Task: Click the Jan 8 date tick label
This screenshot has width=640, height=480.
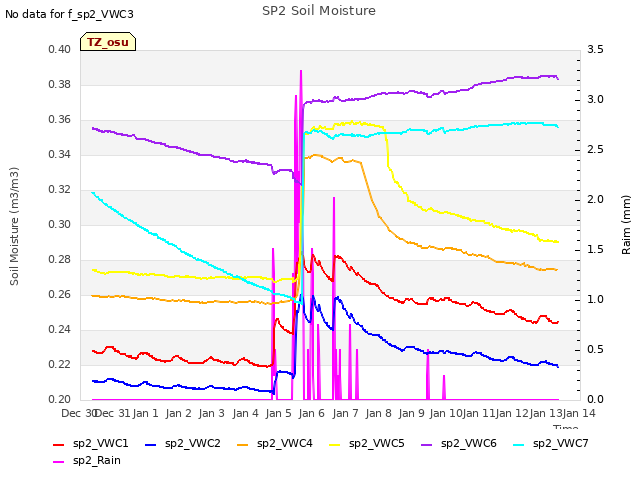Action: point(378,413)
